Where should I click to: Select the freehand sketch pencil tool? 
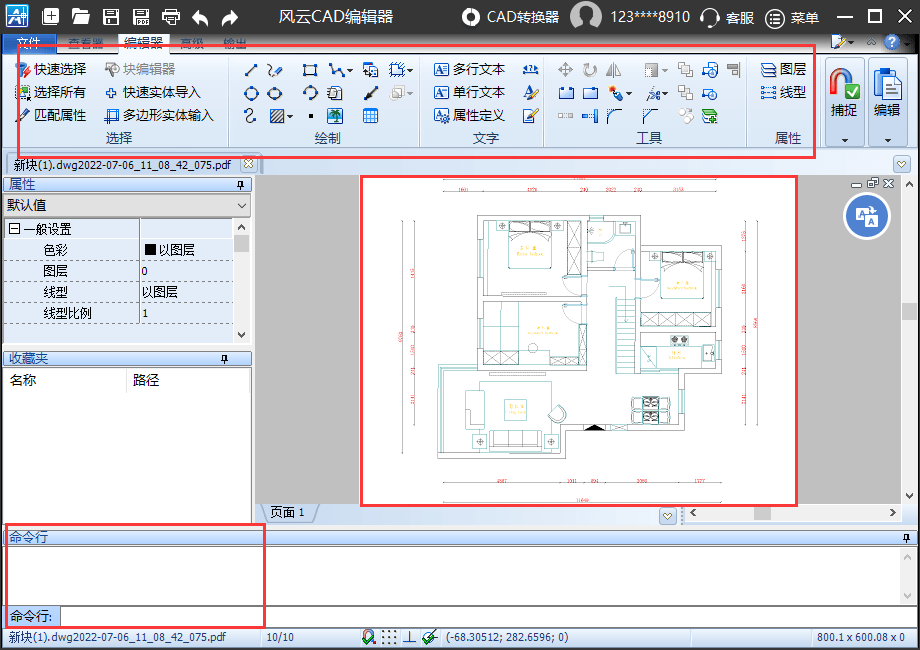[x=275, y=70]
